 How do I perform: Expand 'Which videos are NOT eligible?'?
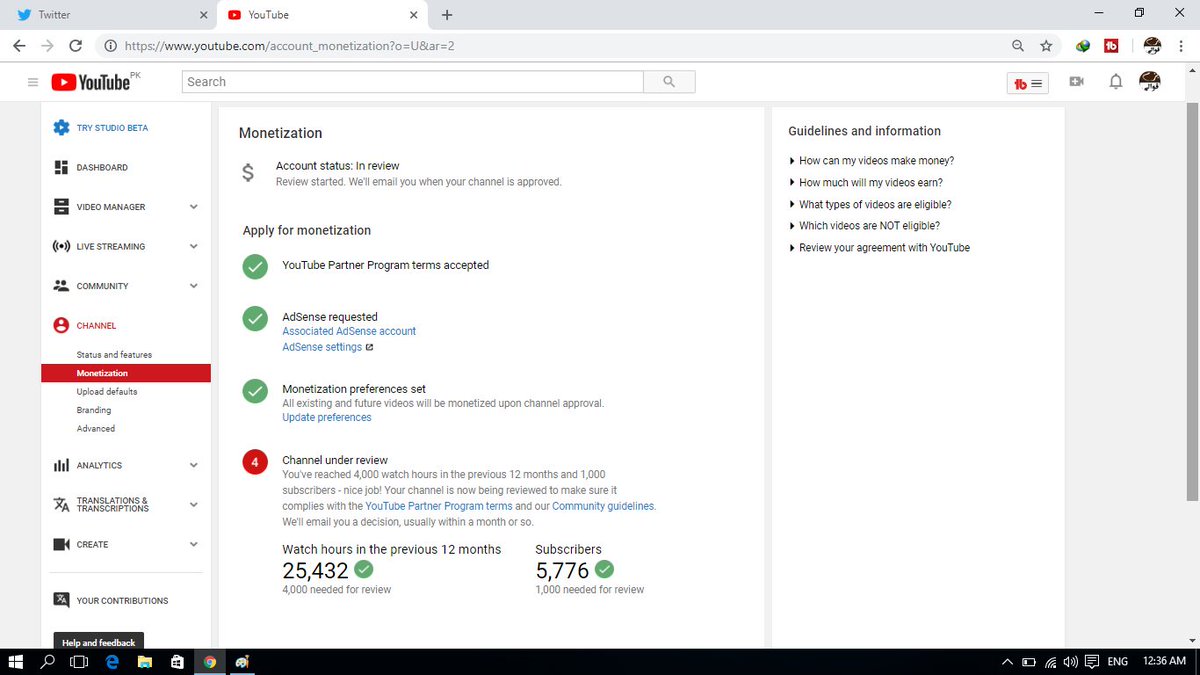(864, 226)
